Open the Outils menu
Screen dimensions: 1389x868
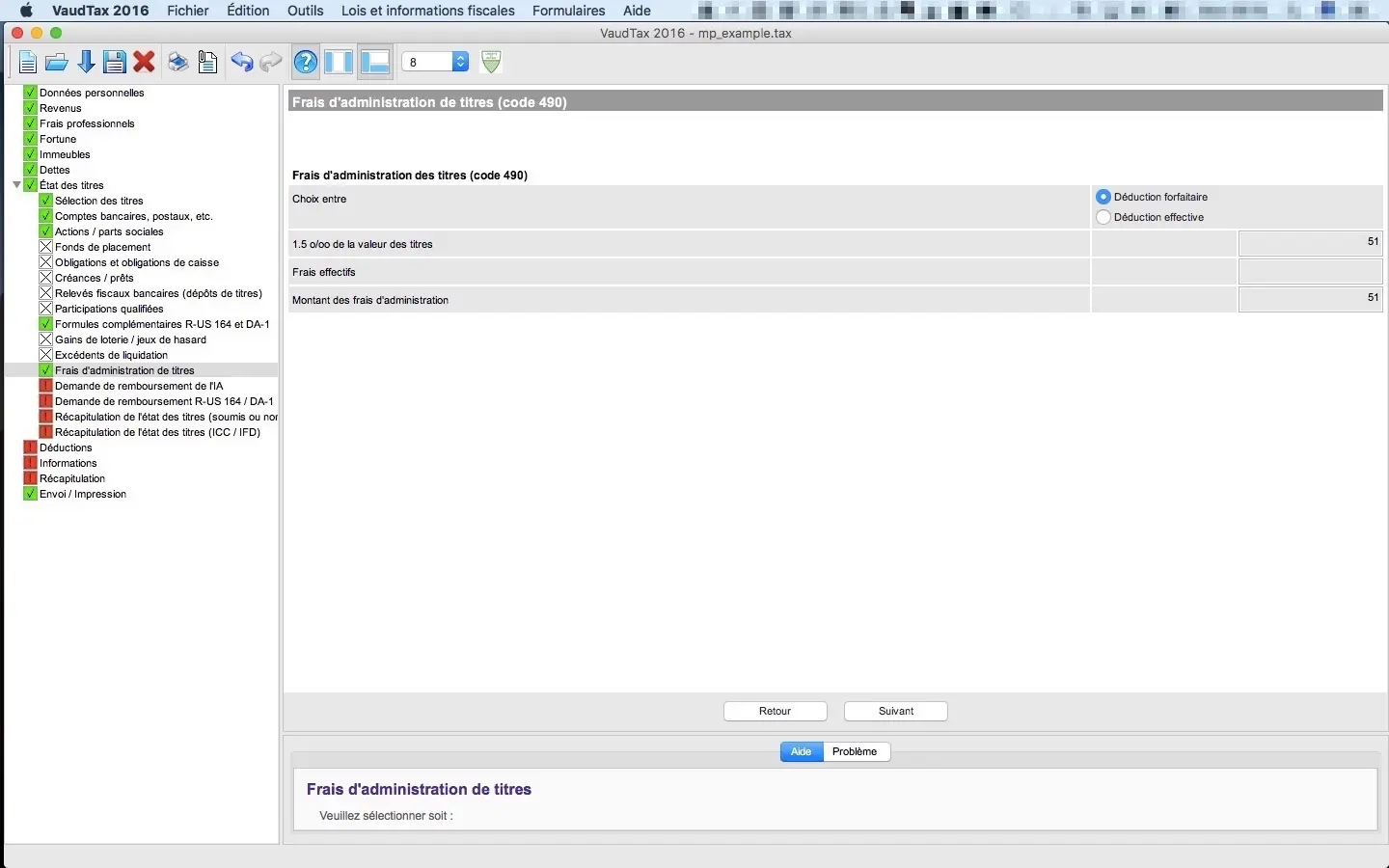pyautogui.click(x=306, y=11)
